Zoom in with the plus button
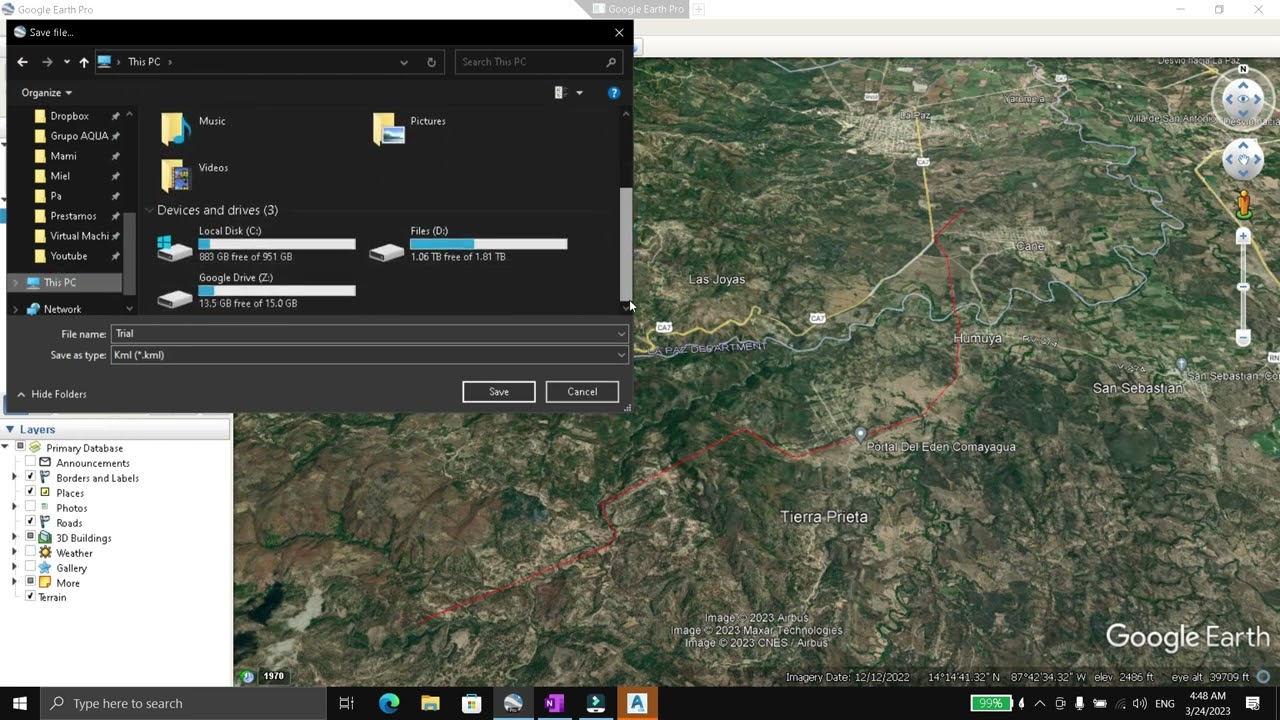The image size is (1280, 720). [x=1243, y=237]
